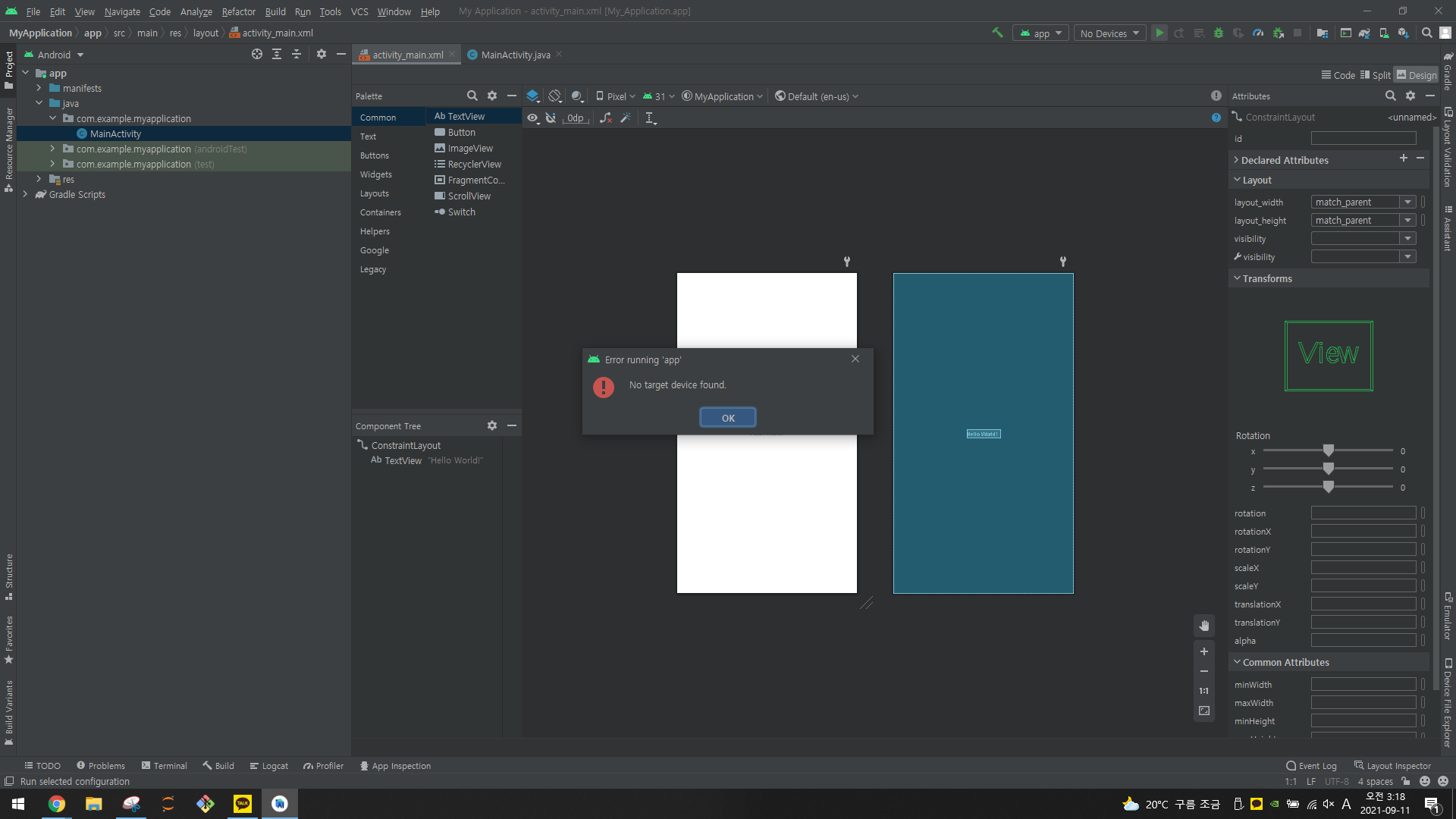Click the Run app play button

pos(1159,33)
